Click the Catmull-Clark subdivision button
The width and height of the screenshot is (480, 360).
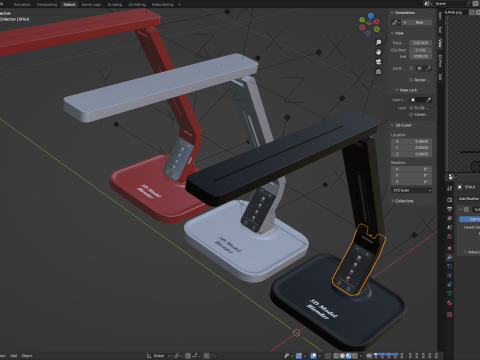click(x=470, y=219)
